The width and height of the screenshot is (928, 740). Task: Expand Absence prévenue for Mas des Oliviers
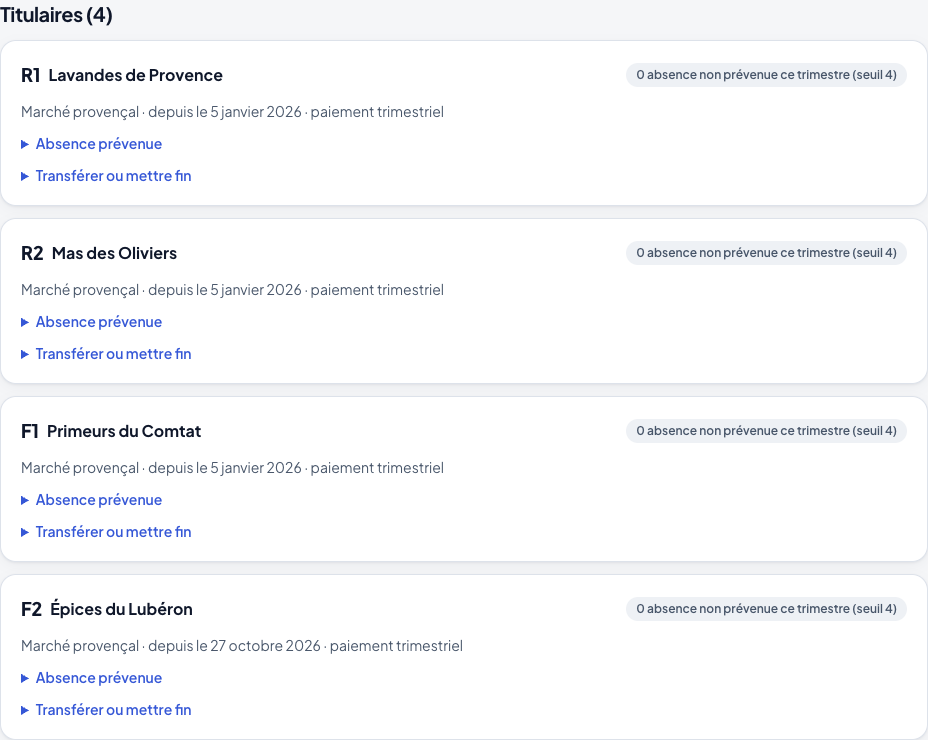92,322
